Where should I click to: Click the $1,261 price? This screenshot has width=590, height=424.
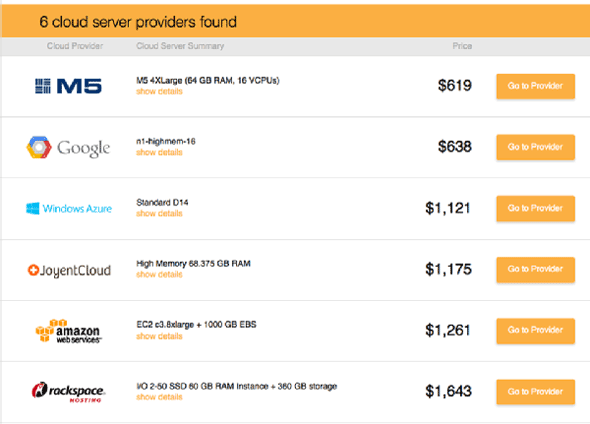tap(448, 330)
